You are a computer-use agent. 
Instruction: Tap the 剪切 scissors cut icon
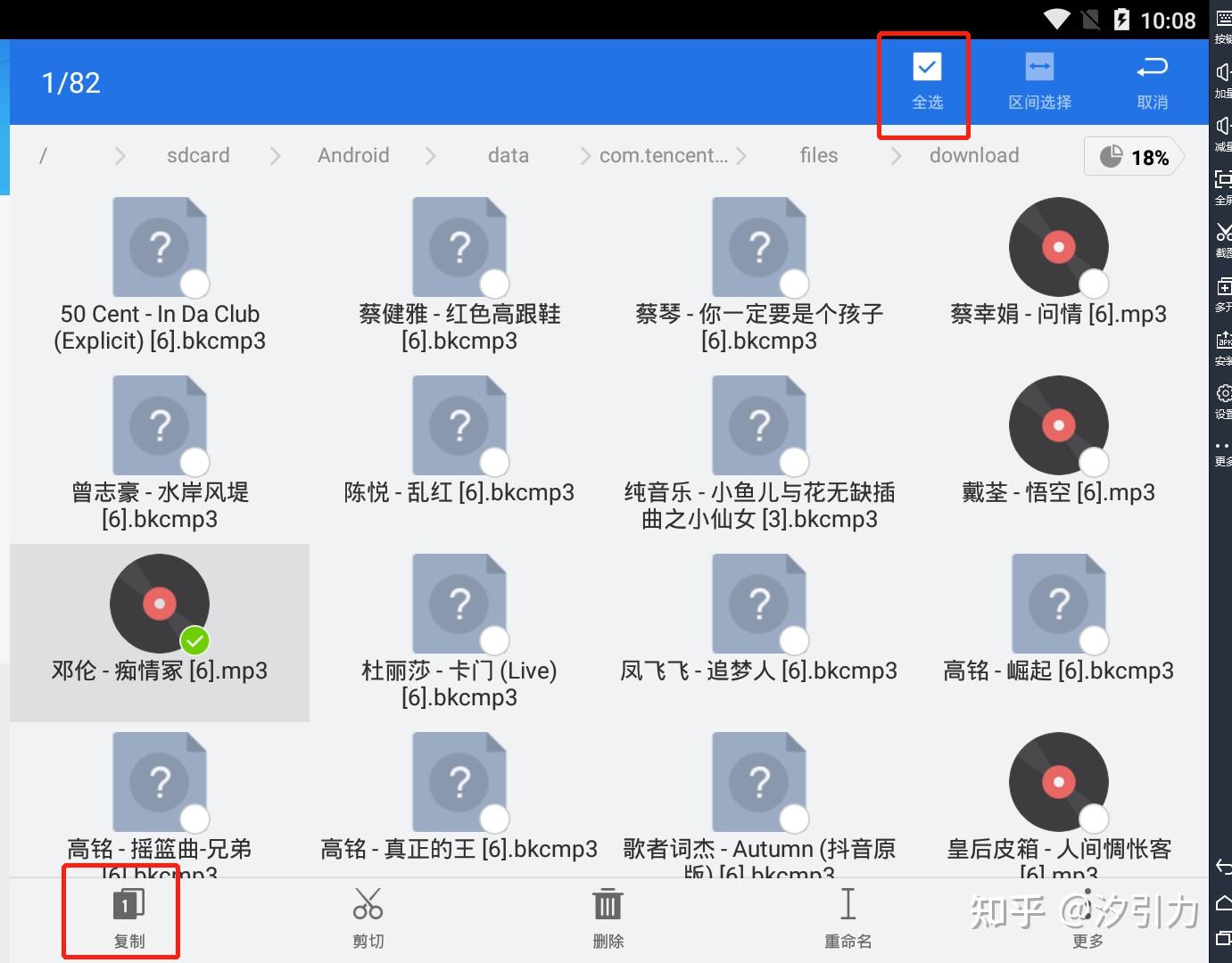(x=368, y=904)
